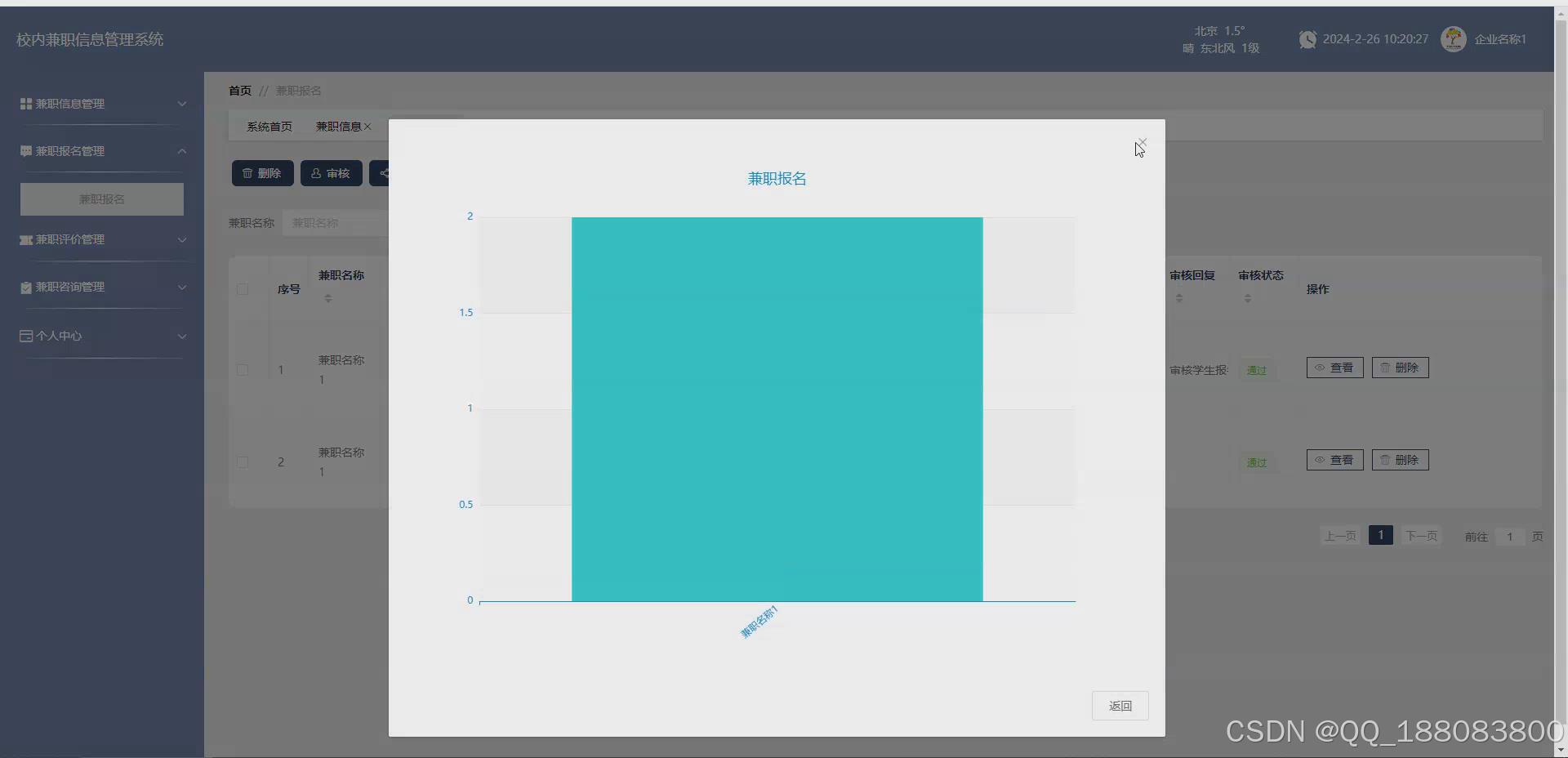Open the 兼职信息 tab
This screenshot has width=1568, height=758.
coord(338,126)
